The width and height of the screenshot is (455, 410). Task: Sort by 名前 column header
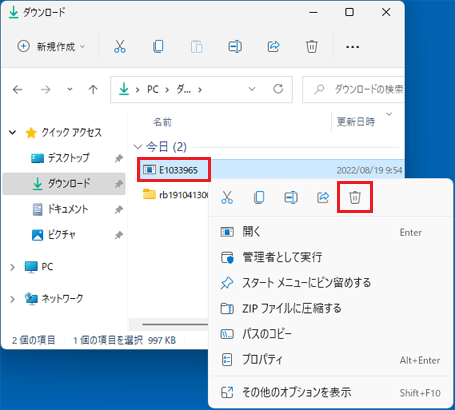[x=162, y=122]
